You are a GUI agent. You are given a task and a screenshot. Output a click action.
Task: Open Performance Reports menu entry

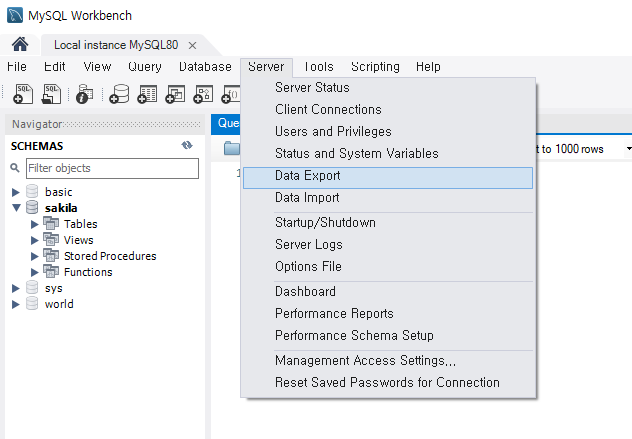[x=388, y=314]
